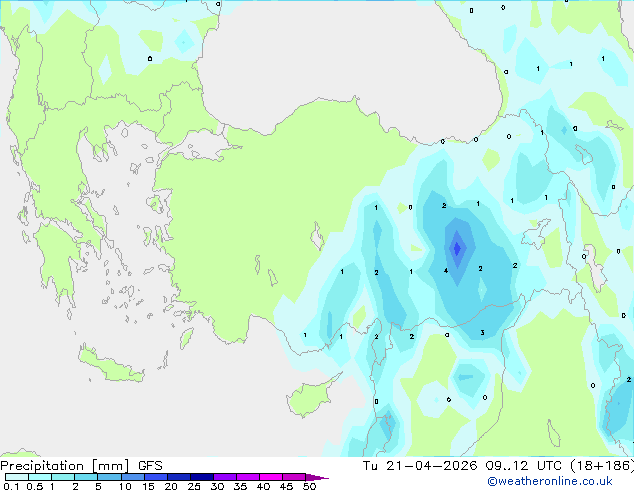Click the 20–25 mm legend color swatch

point(178,477)
